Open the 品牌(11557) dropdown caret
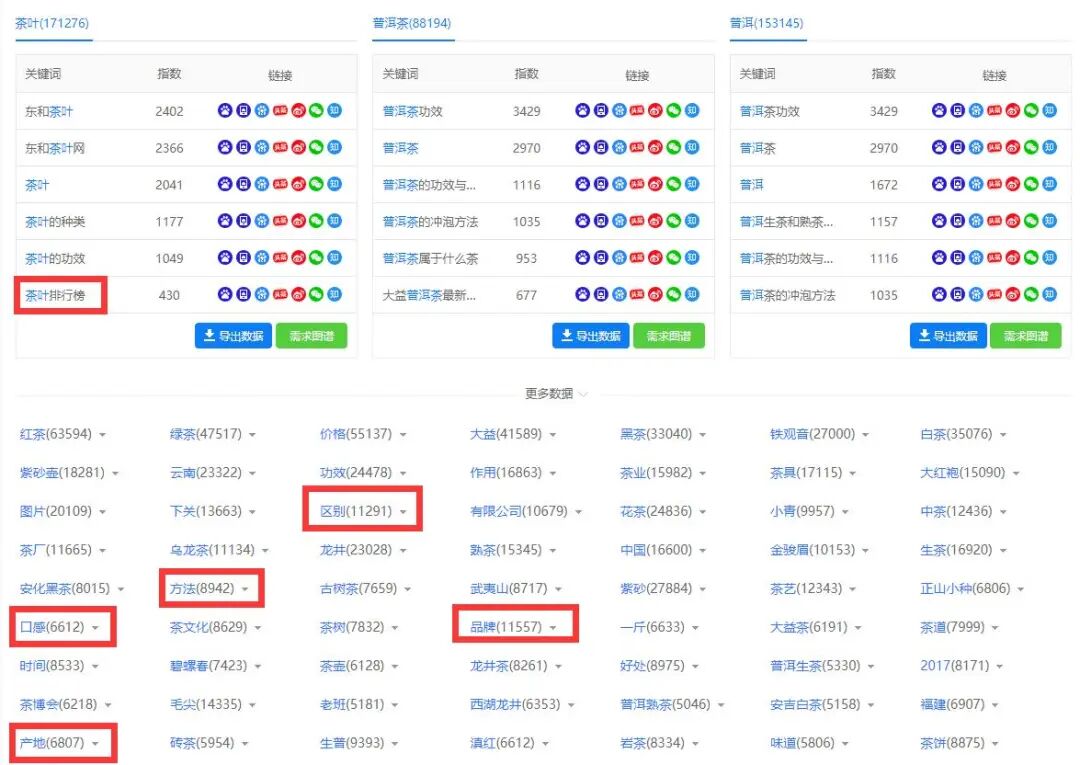Screen dimensions: 1080x765 (x=553, y=628)
